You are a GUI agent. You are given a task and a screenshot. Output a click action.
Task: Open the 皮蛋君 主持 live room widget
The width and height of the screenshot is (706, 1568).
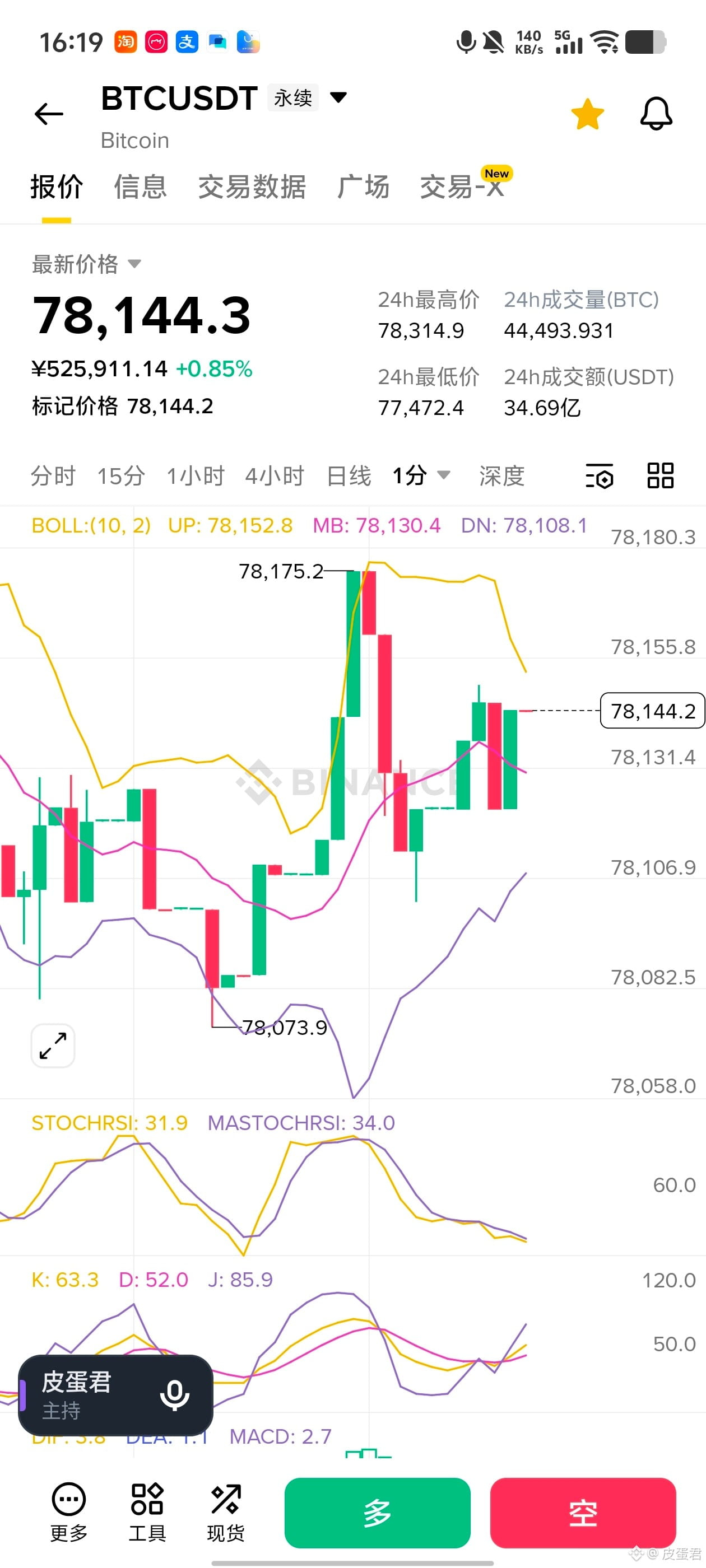tap(116, 1395)
